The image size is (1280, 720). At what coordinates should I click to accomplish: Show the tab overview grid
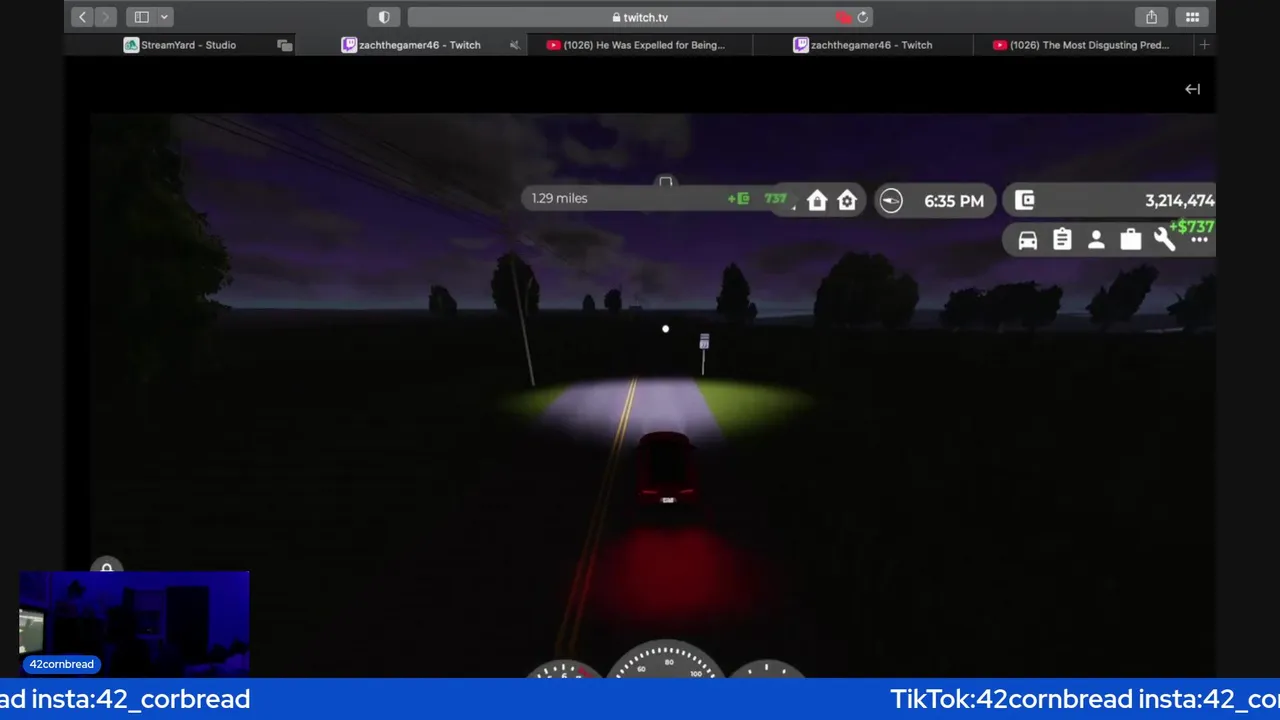point(1192,17)
